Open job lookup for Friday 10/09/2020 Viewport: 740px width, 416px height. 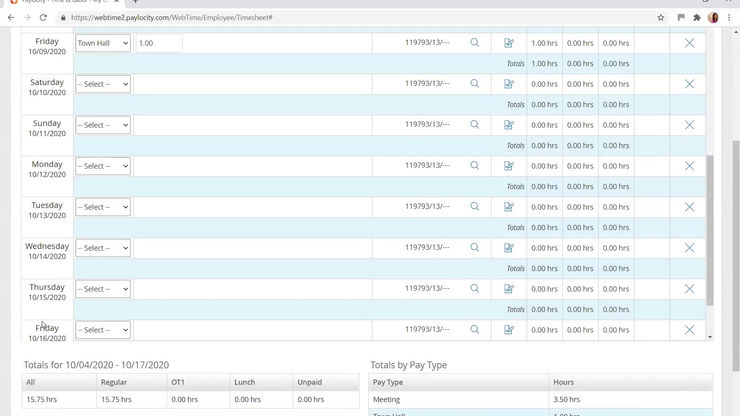(x=475, y=42)
